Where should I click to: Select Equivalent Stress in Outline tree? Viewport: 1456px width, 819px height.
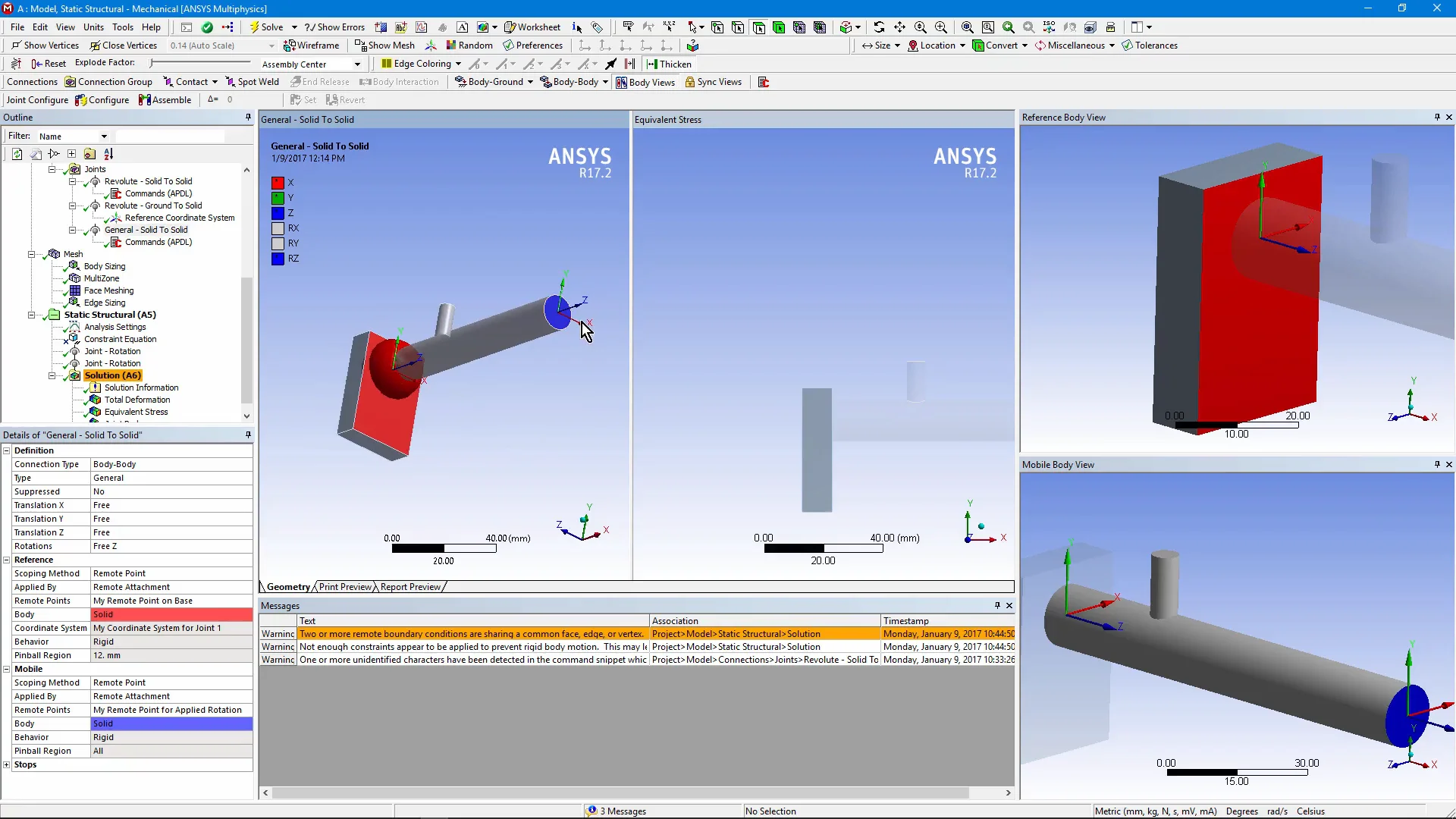tap(136, 412)
